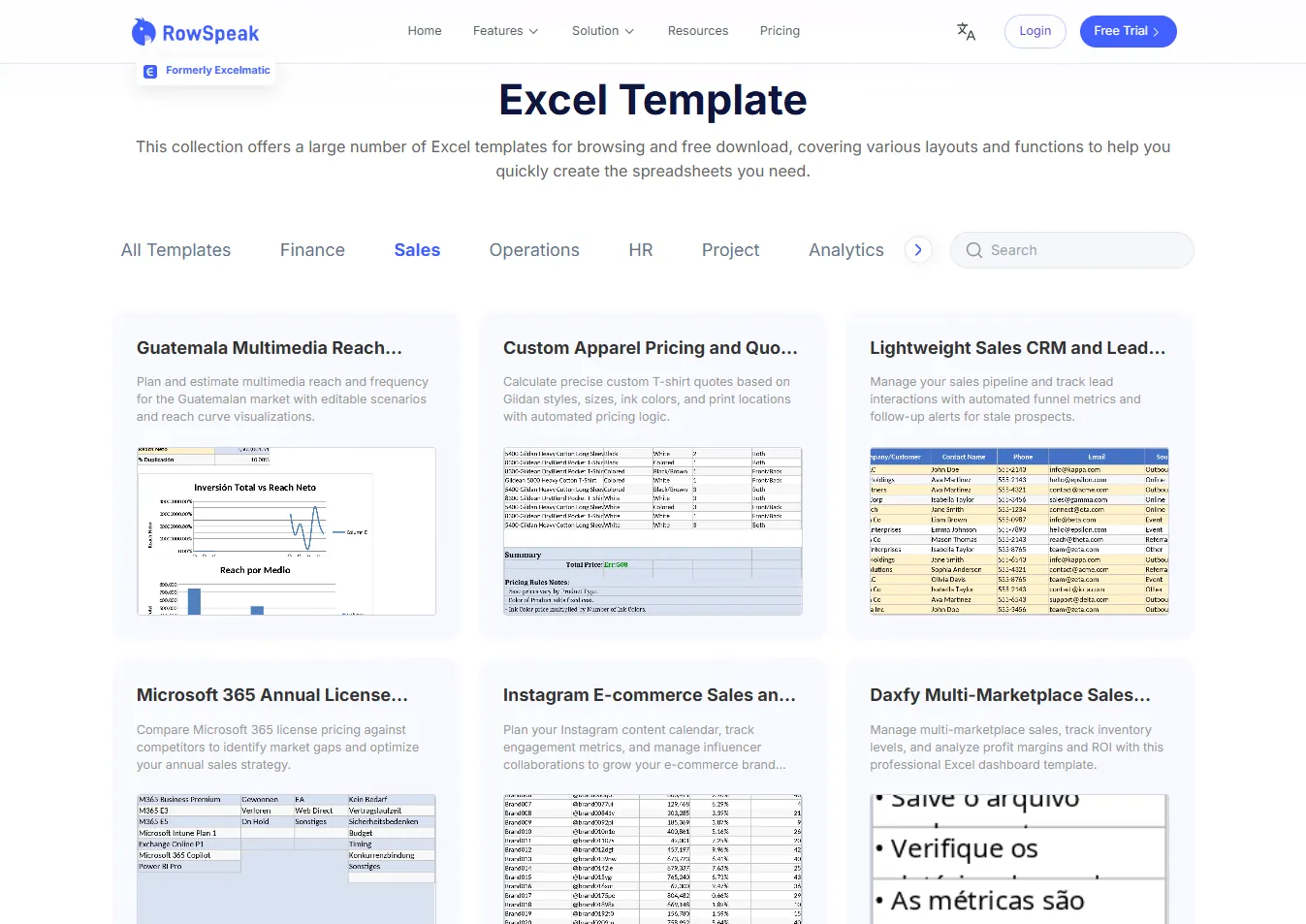Click the search magnifier icon
The image size is (1306, 924).
click(x=972, y=250)
